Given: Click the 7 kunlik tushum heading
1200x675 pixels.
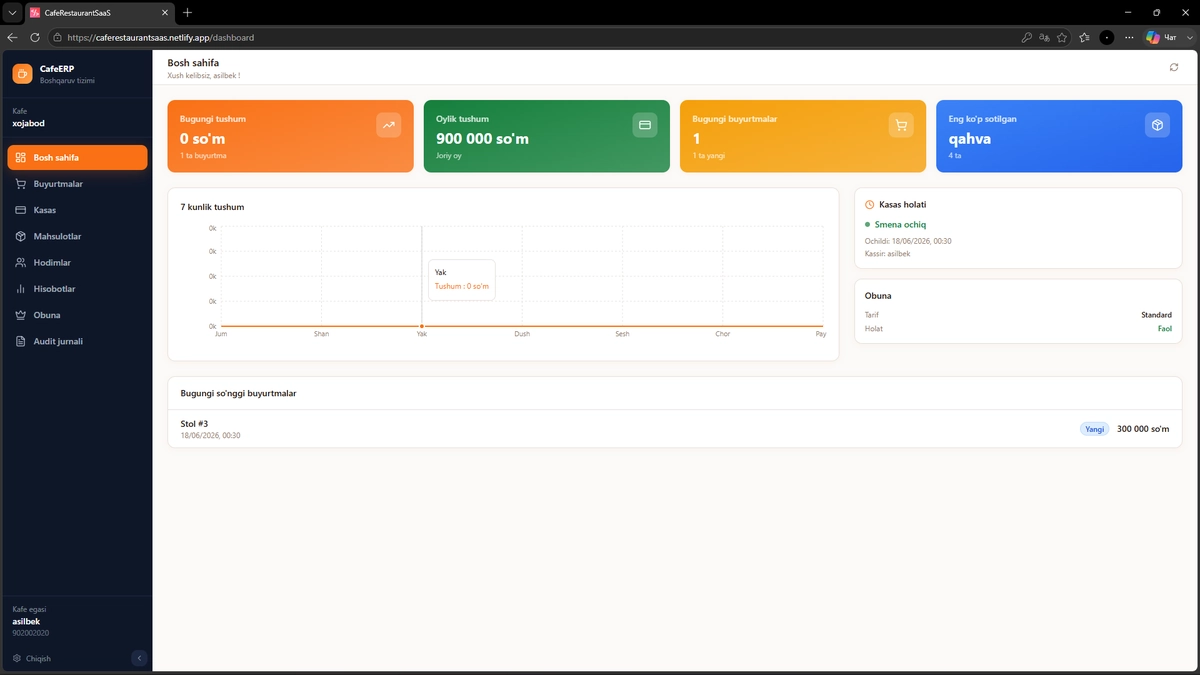Looking at the screenshot, I should [212, 207].
